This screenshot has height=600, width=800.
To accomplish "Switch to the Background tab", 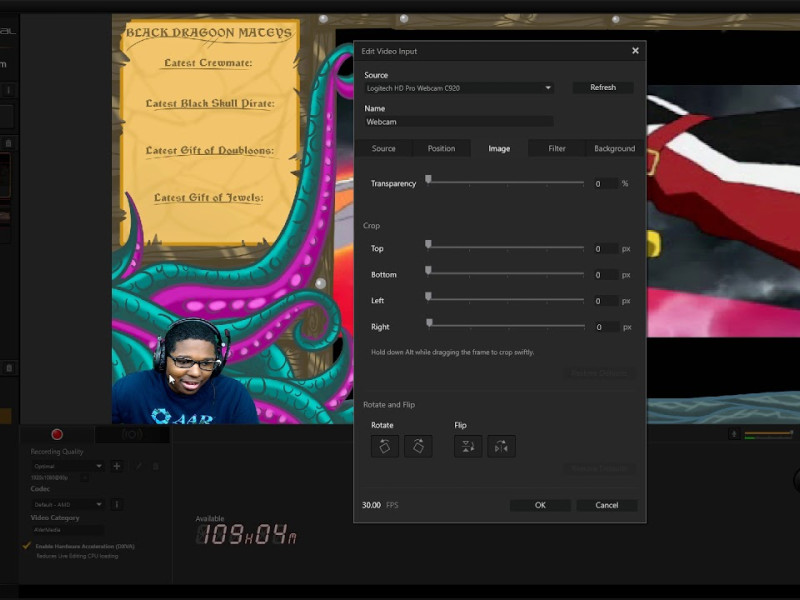I will [614, 148].
